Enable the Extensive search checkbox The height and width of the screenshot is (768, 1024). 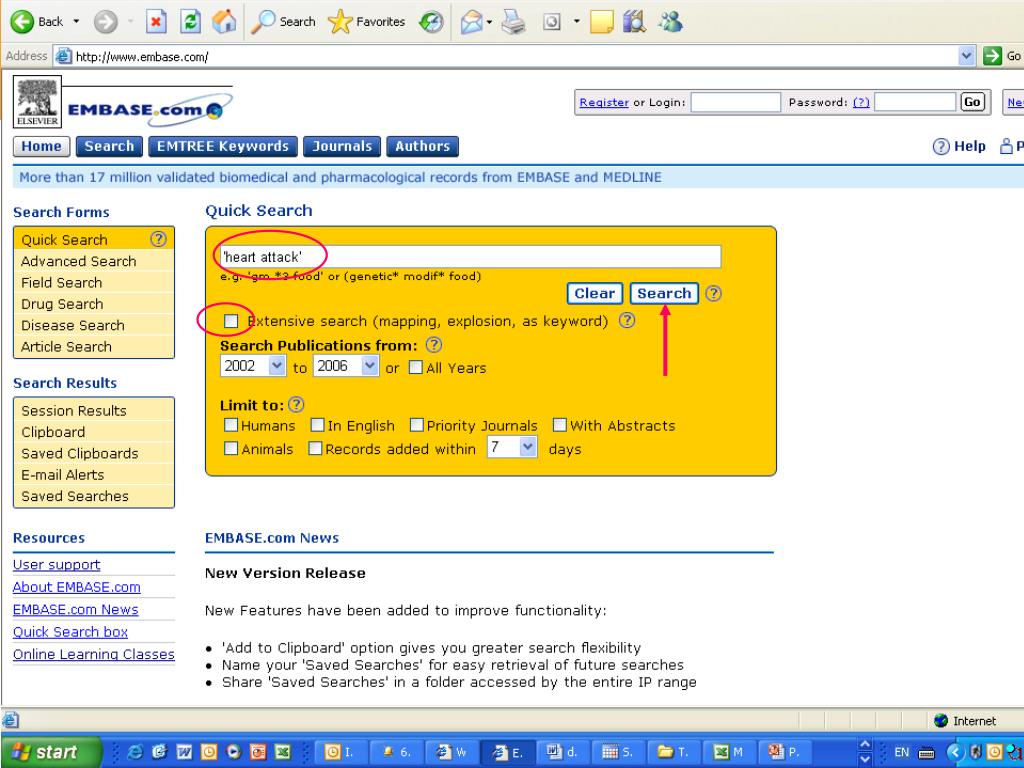point(231,321)
